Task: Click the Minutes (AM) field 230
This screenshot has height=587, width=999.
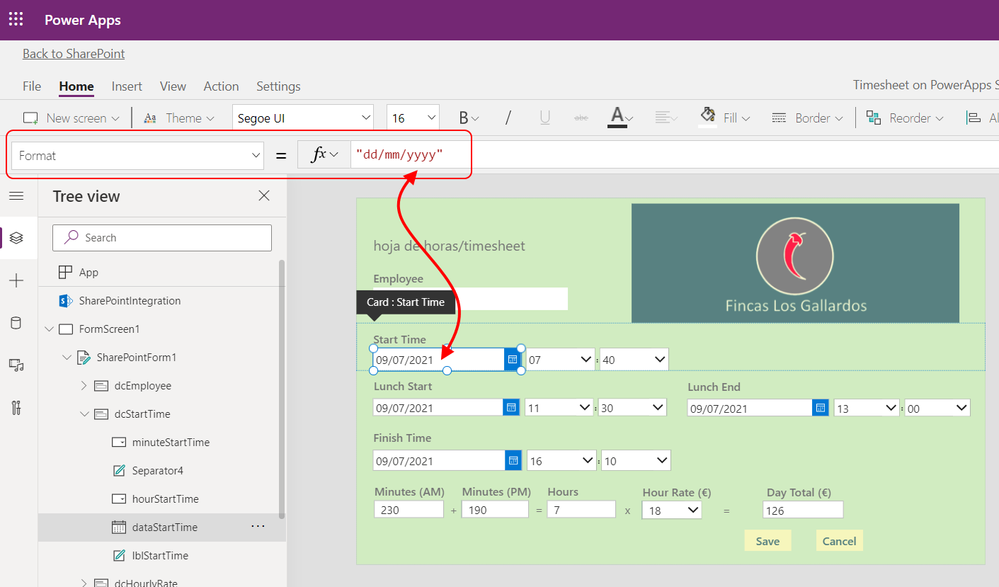Action: [408, 510]
